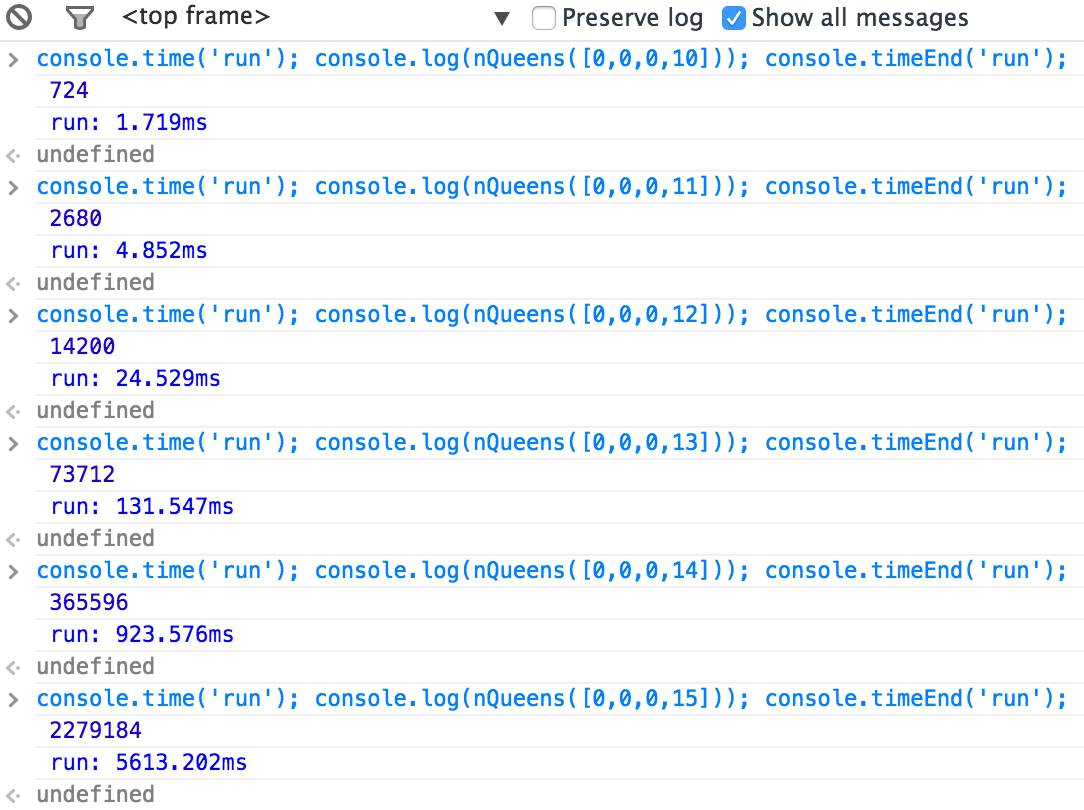1084x810 pixels.
Task: Click the clear console icon
Action: tap(19, 17)
